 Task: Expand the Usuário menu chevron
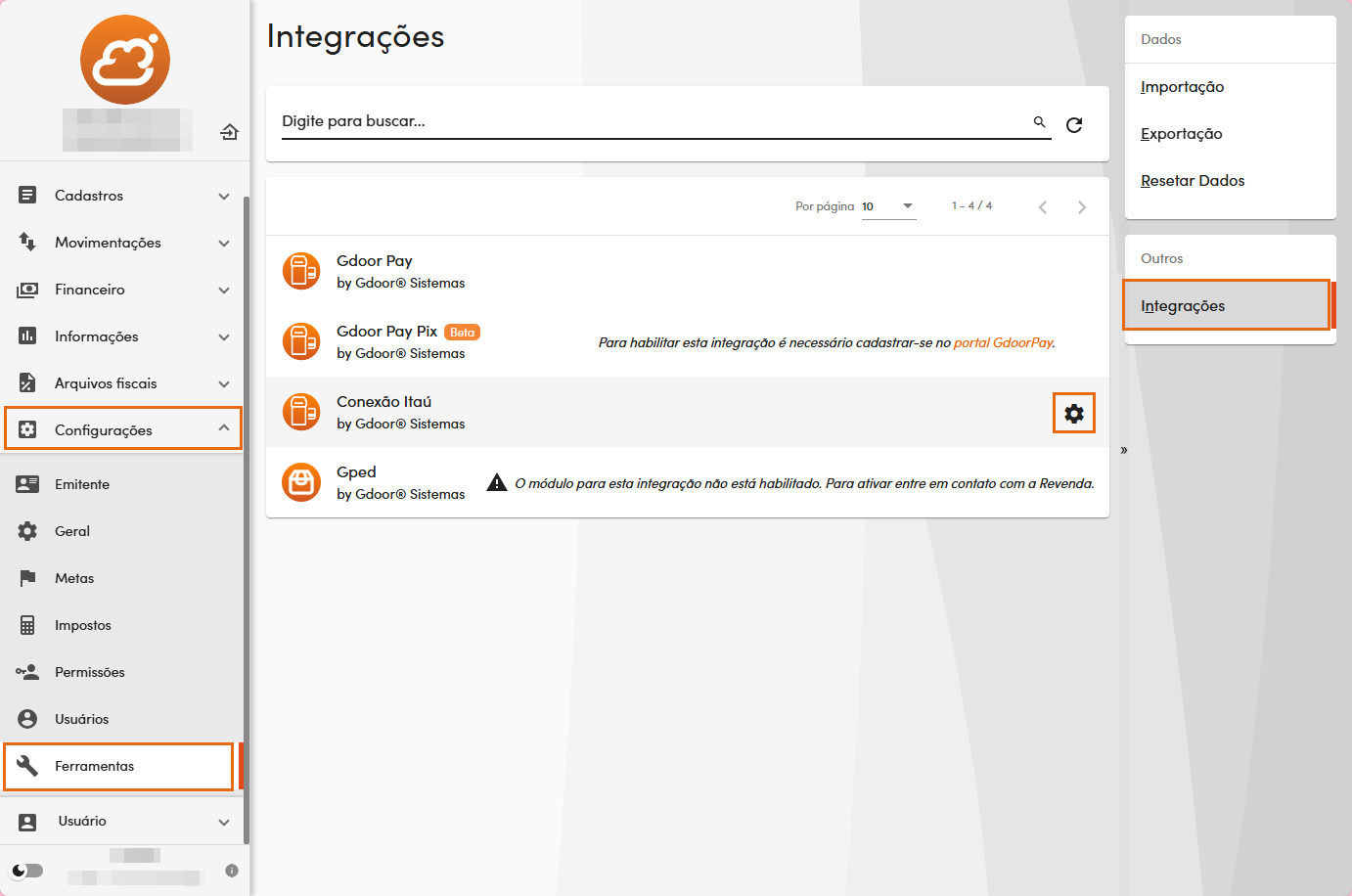224,823
